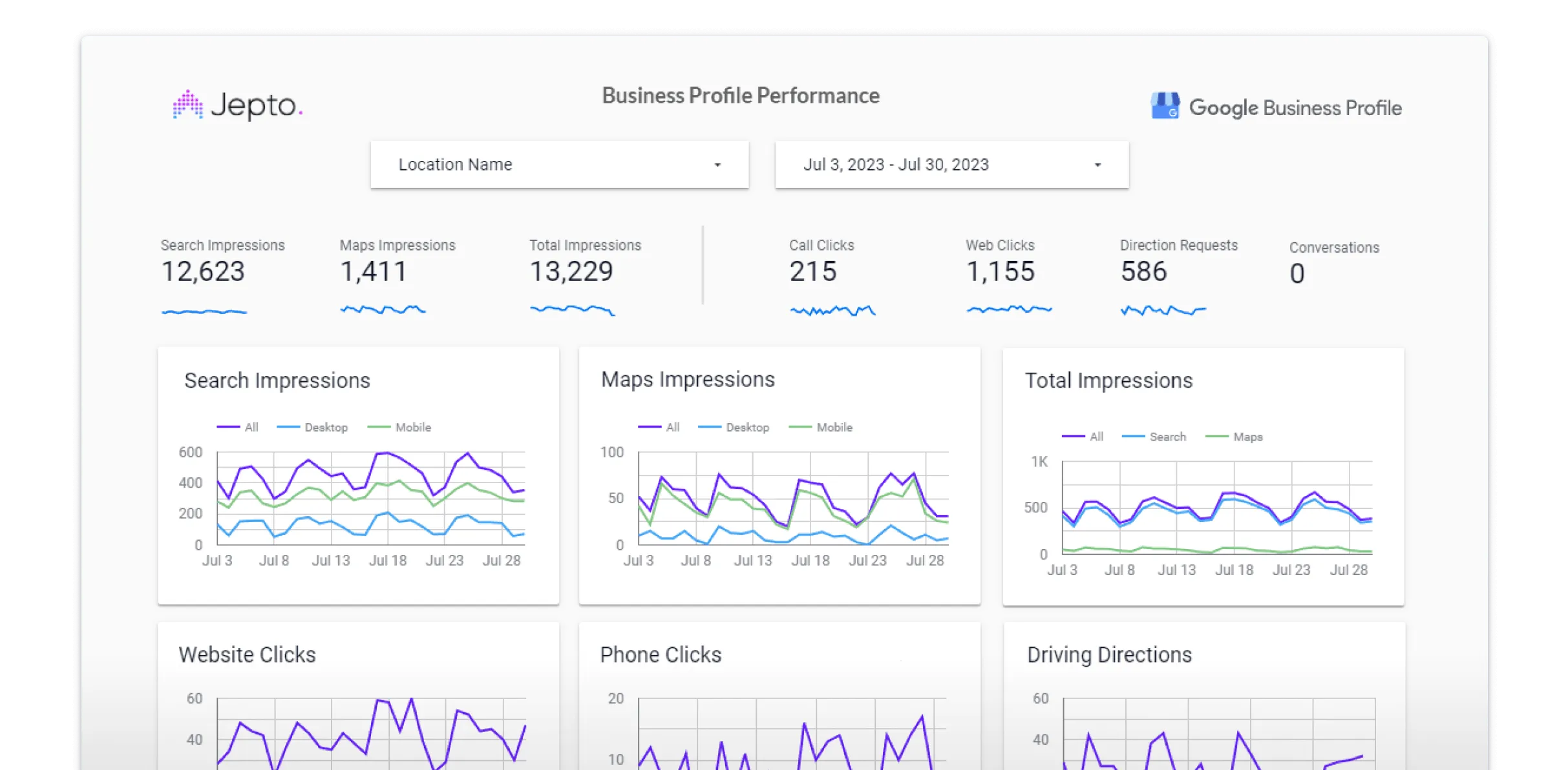Expand the Jul 3 - Jul 30 date range
This screenshot has height=770, width=1568.
tap(951, 165)
